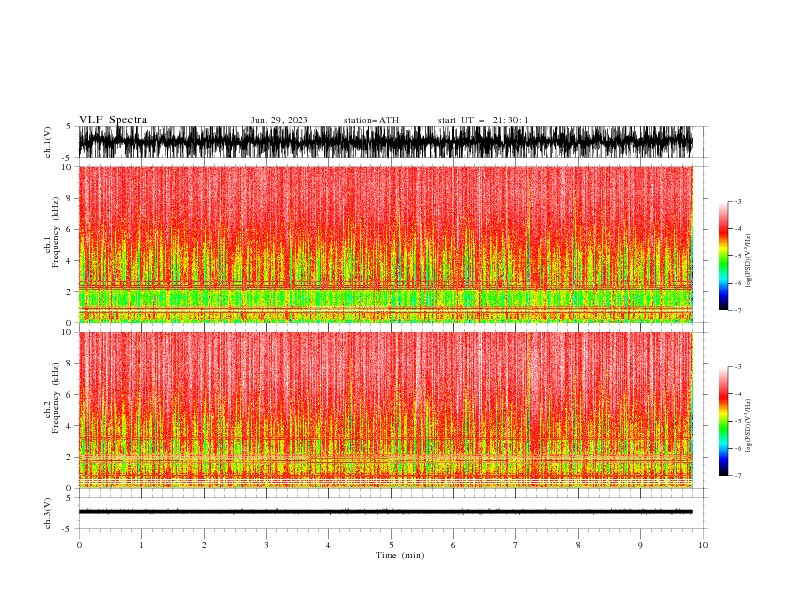This screenshot has height=612, width=792.
Task: Click the "1" tick on time axis
Action: click(x=141, y=545)
